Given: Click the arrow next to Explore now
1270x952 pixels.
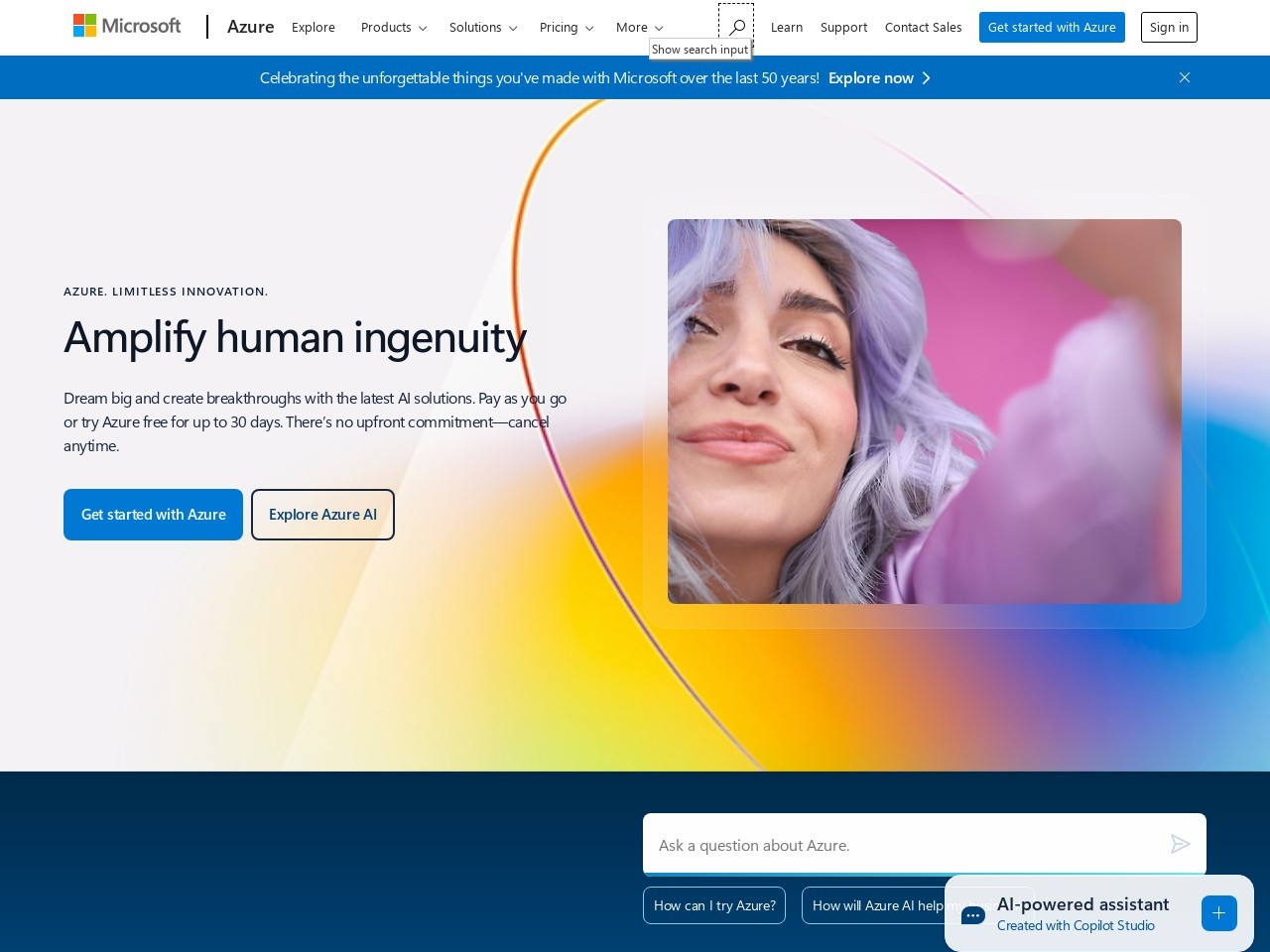Looking at the screenshot, I should point(925,77).
